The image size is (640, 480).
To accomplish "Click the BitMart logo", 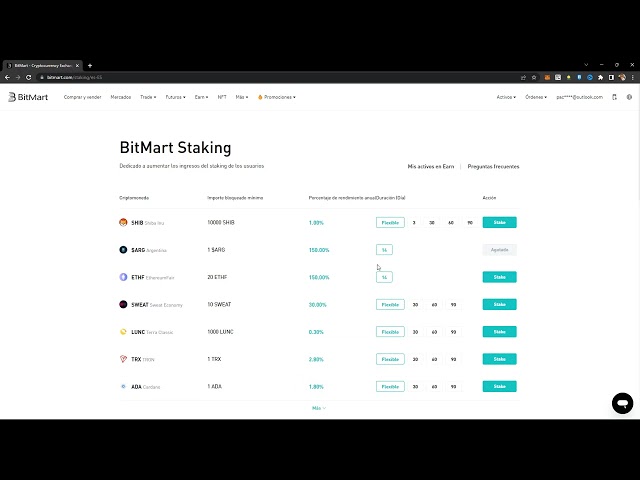I will (28, 97).
